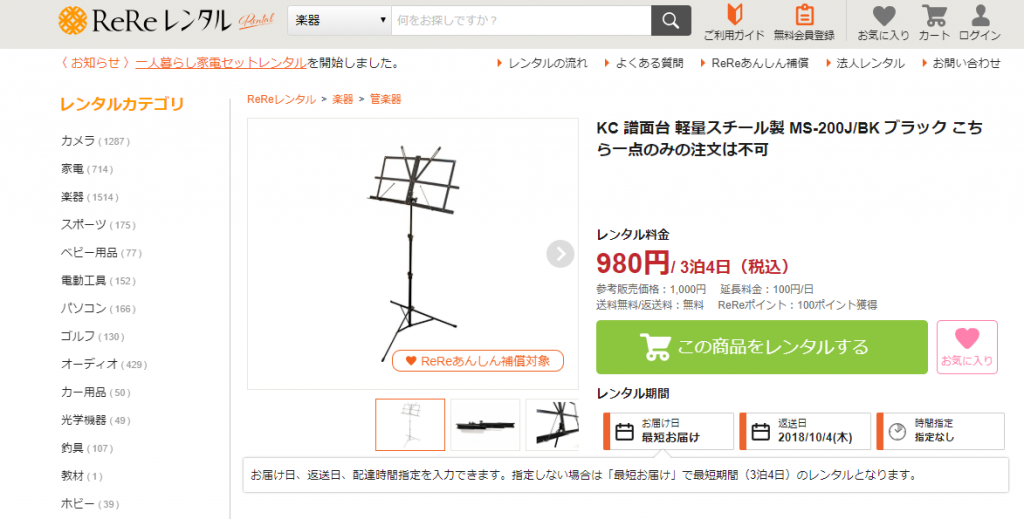Add to favorites with pink heart button
1024x519 pixels.
[967, 347]
